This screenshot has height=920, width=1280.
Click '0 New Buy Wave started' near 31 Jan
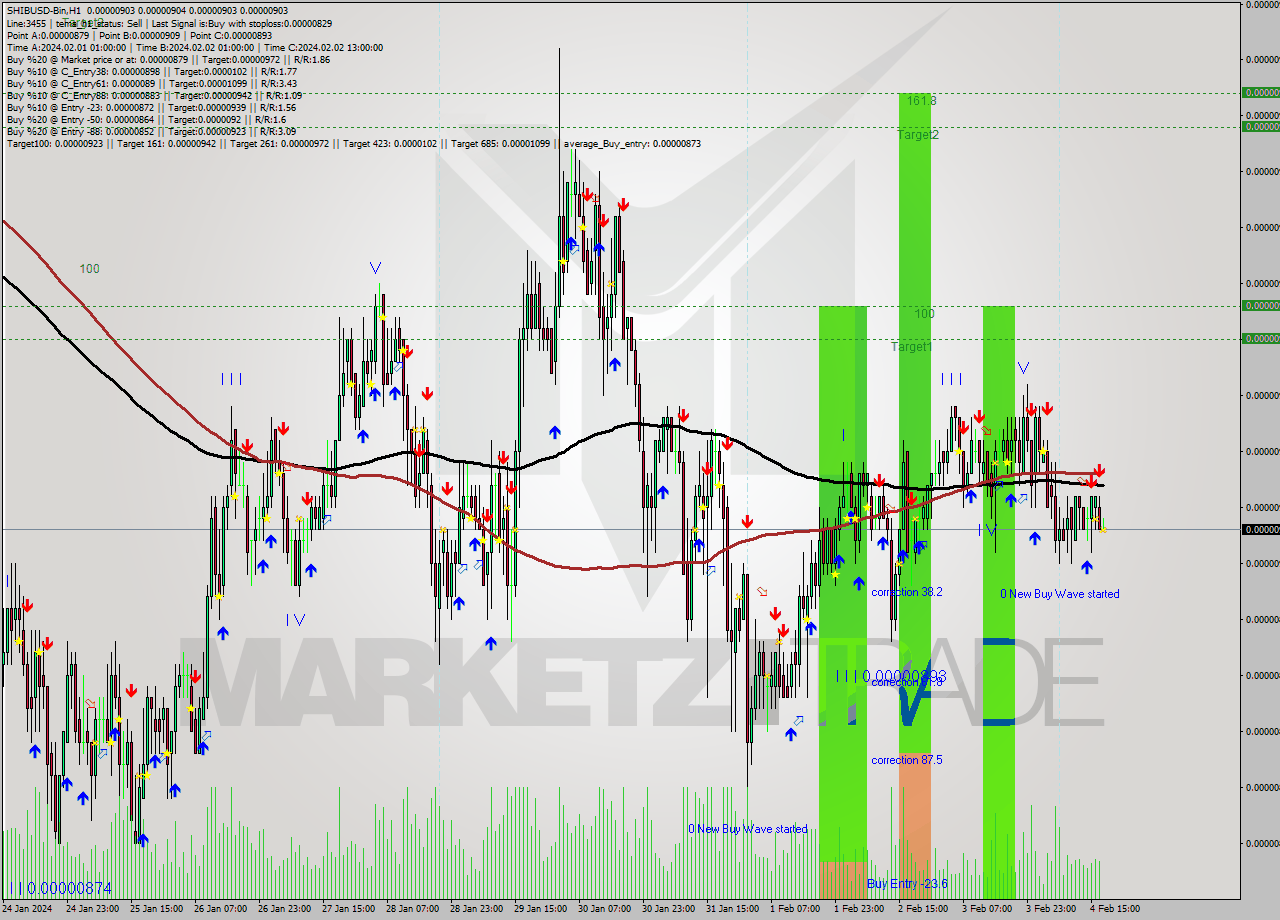(747, 829)
